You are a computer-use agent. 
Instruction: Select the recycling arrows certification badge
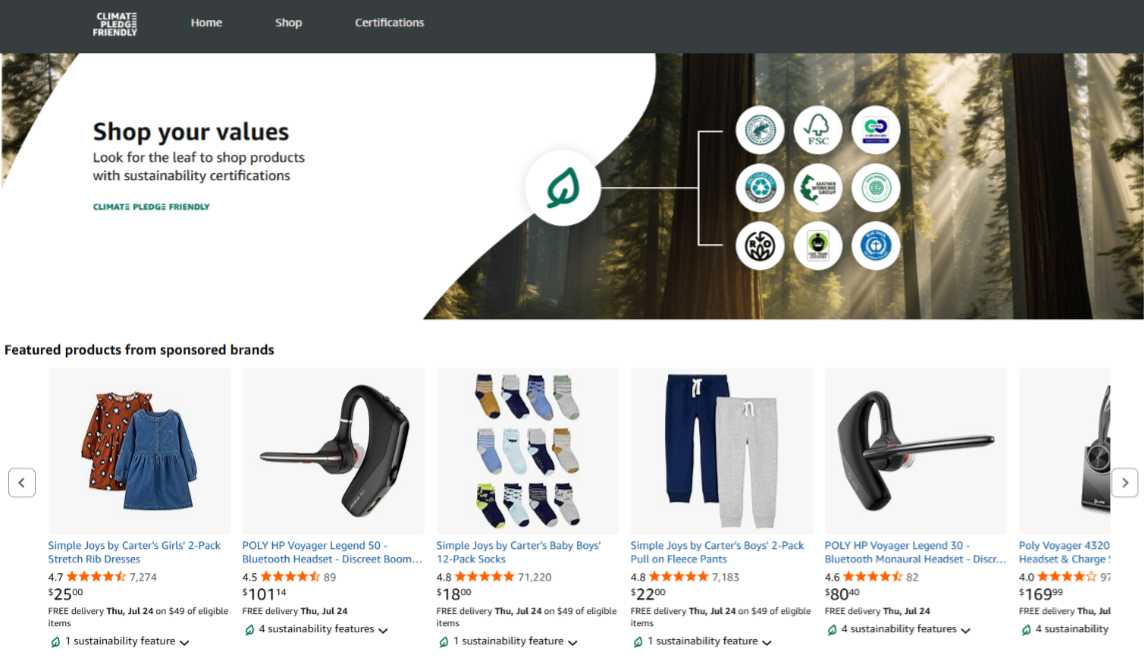760,187
